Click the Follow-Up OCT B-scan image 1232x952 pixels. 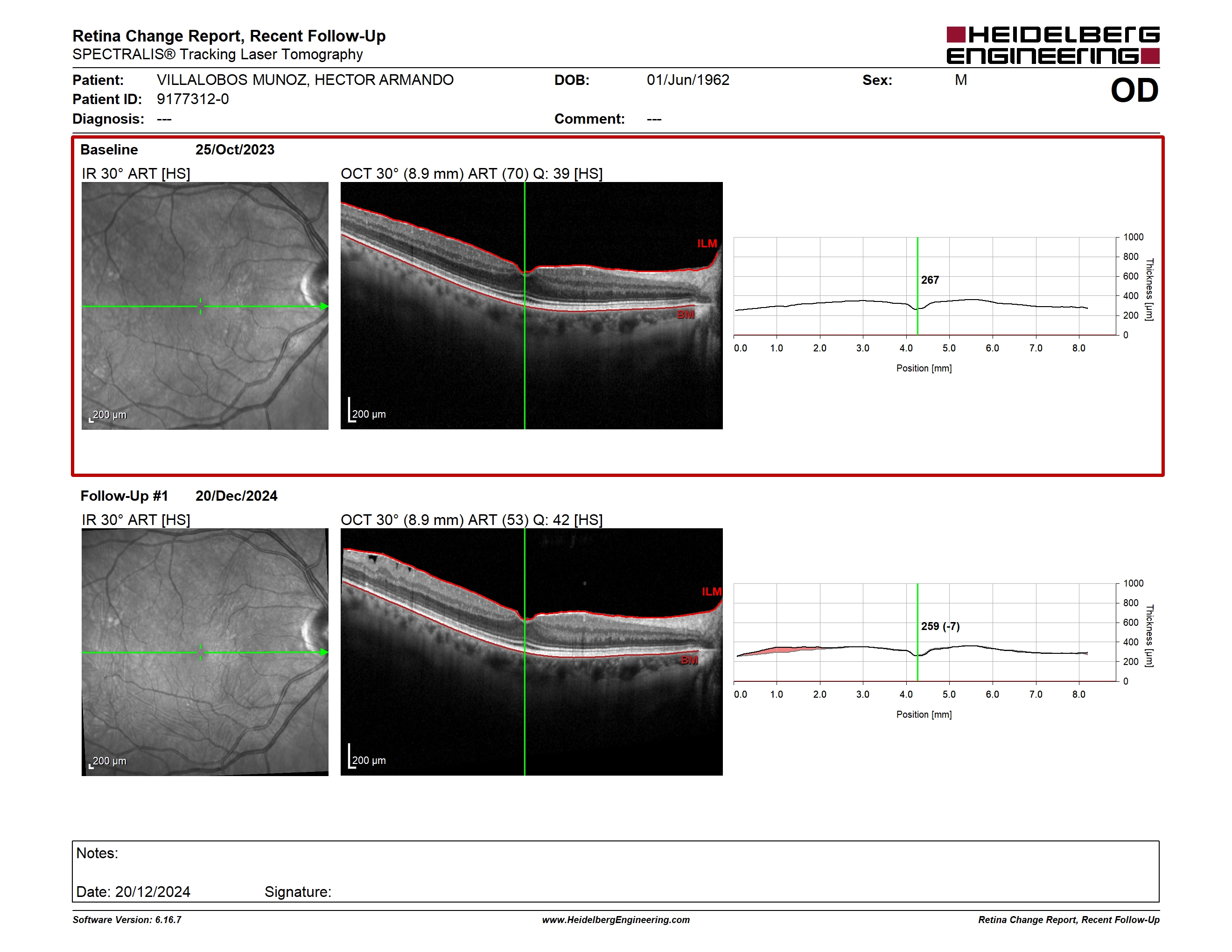532,652
